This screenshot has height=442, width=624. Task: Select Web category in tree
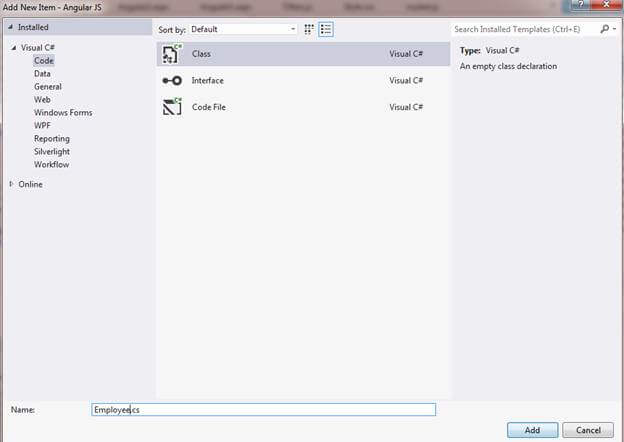coord(42,100)
